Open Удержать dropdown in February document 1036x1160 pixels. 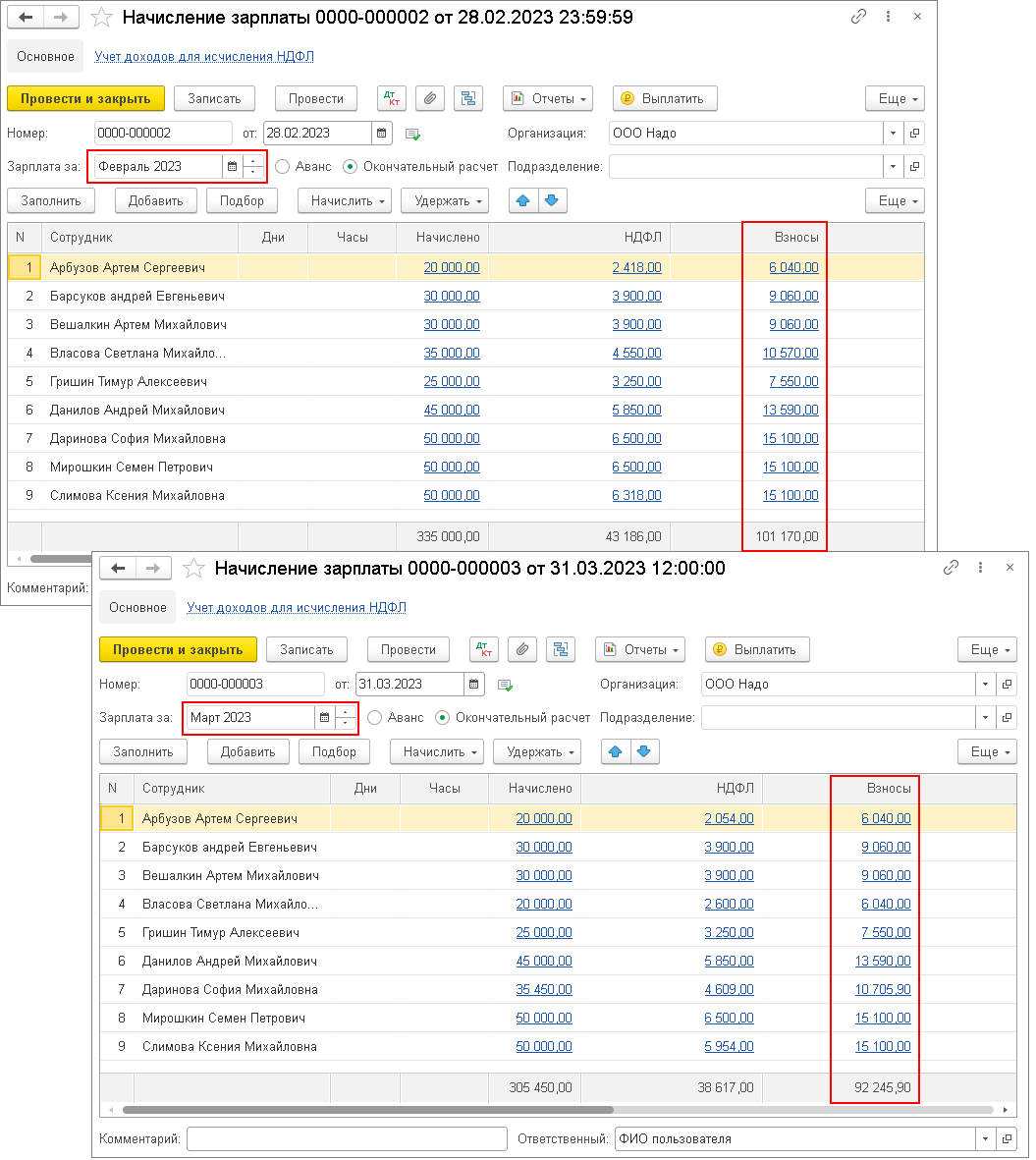pos(447,200)
